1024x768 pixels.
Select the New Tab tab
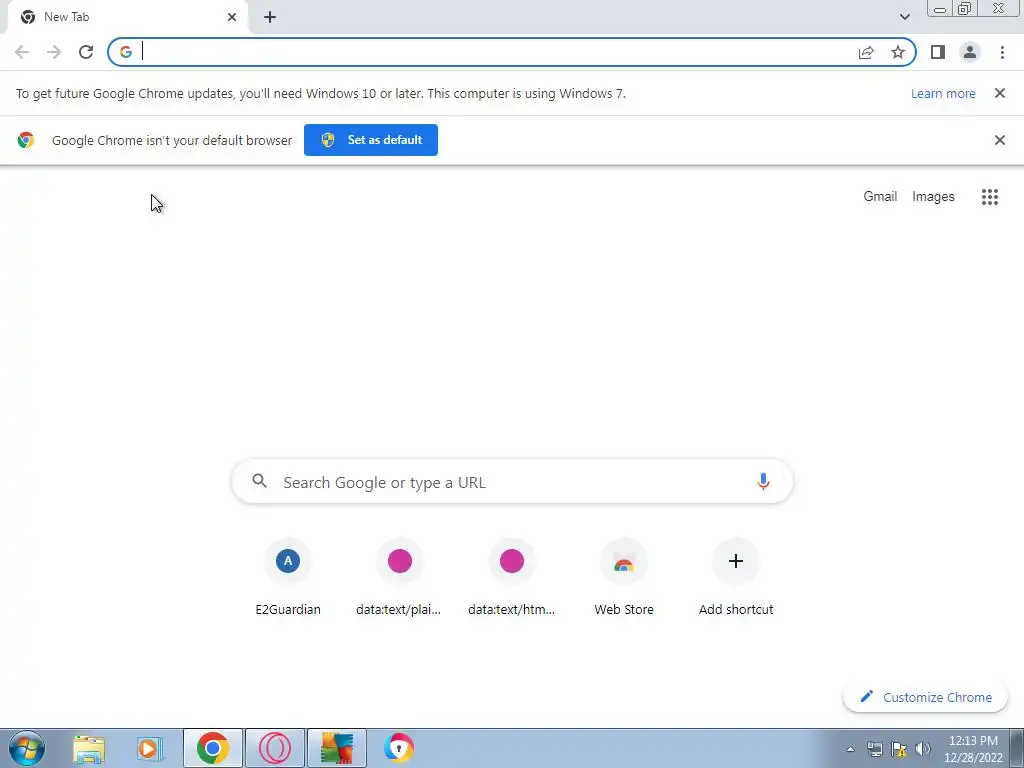click(128, 17)
